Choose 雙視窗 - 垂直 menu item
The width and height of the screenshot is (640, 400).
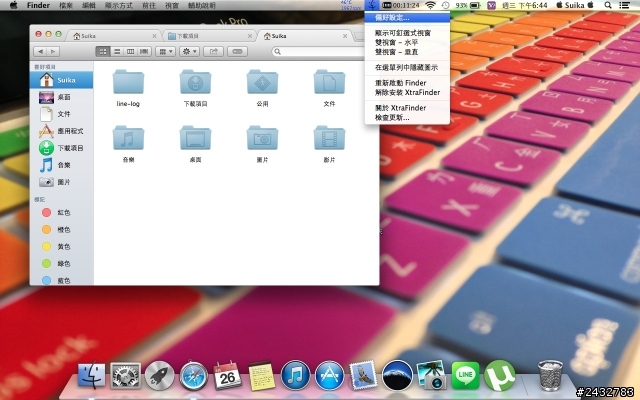407,52
